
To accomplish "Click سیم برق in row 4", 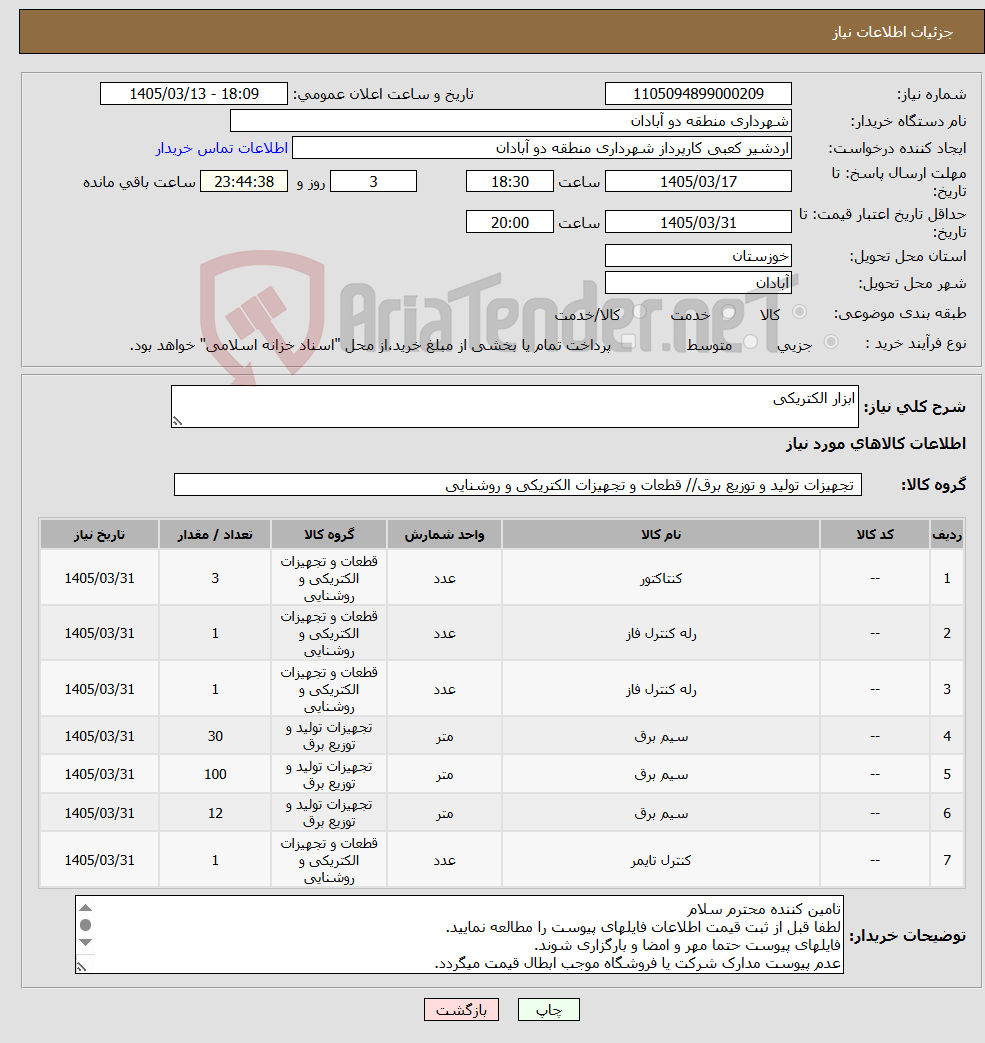I will pyautogui.click(x=660, y=736).
